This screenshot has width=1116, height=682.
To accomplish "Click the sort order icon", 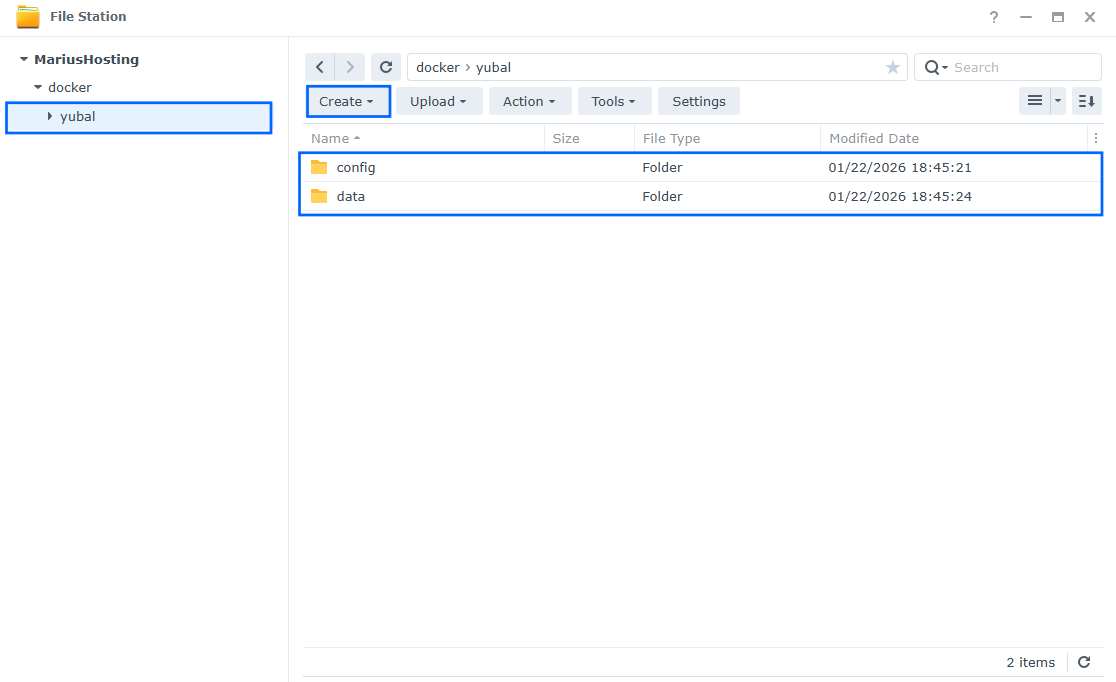I will coord(1086,100).
